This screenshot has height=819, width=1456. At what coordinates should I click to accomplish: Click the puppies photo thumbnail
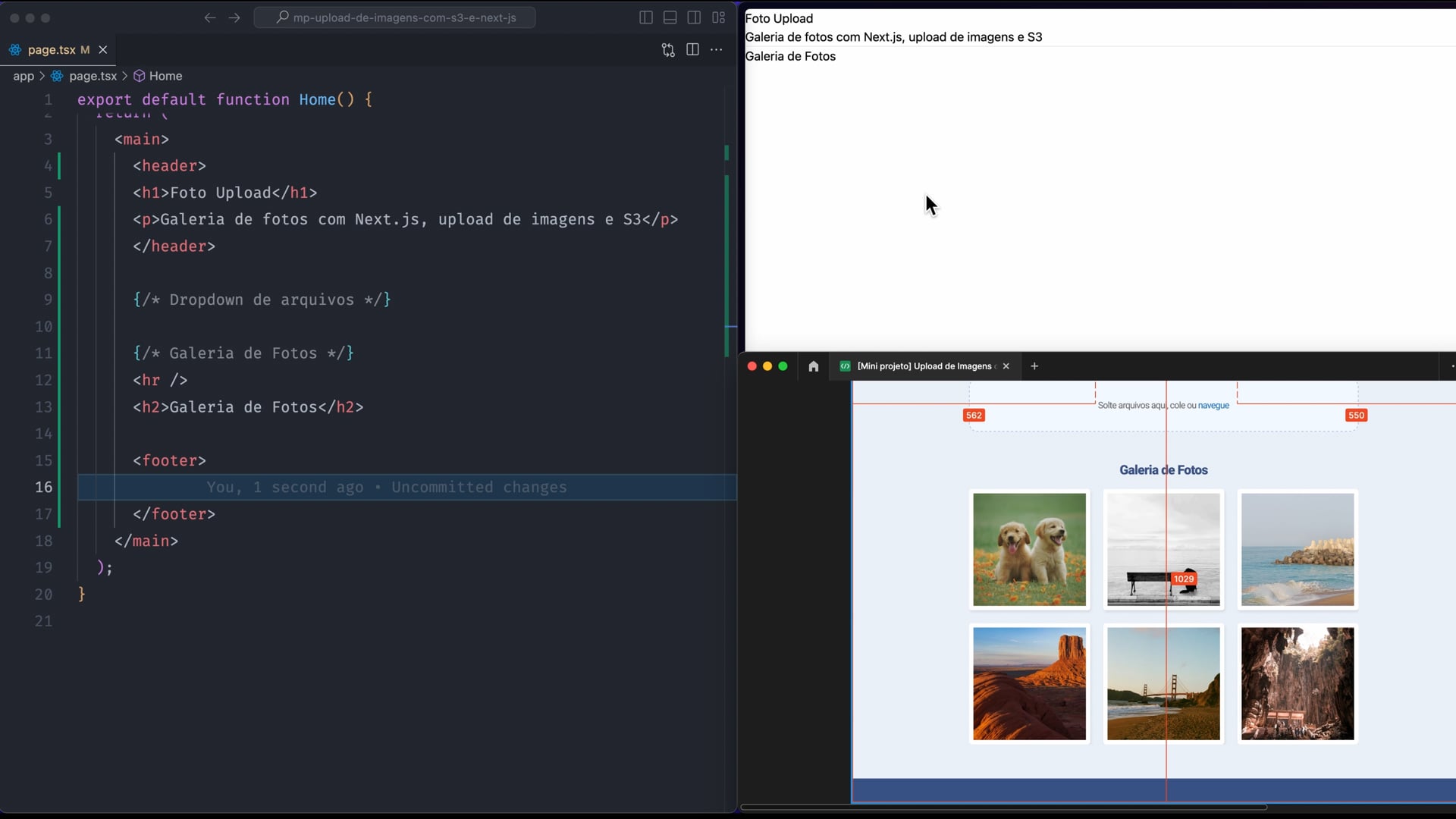[1029, 550]
